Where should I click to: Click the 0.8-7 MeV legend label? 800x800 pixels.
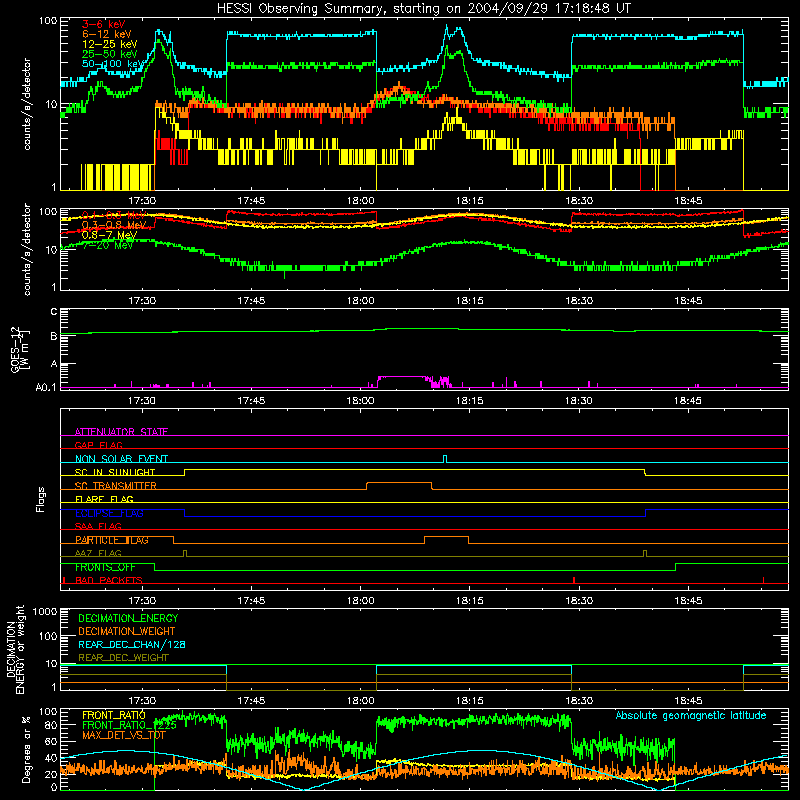(x=109, y=235)
